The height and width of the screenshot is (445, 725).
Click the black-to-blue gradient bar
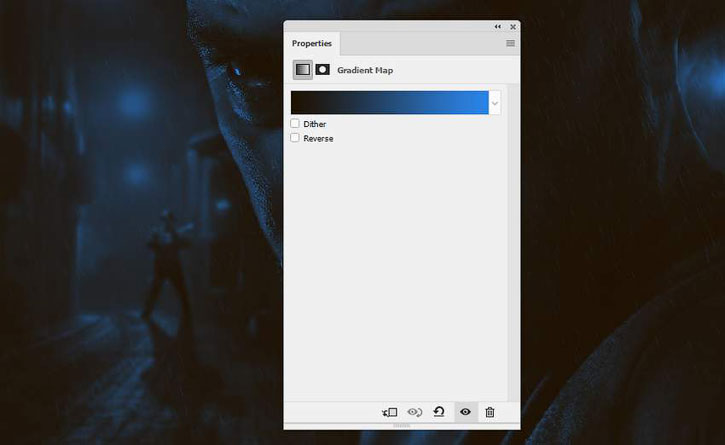[x=390, y=103]
